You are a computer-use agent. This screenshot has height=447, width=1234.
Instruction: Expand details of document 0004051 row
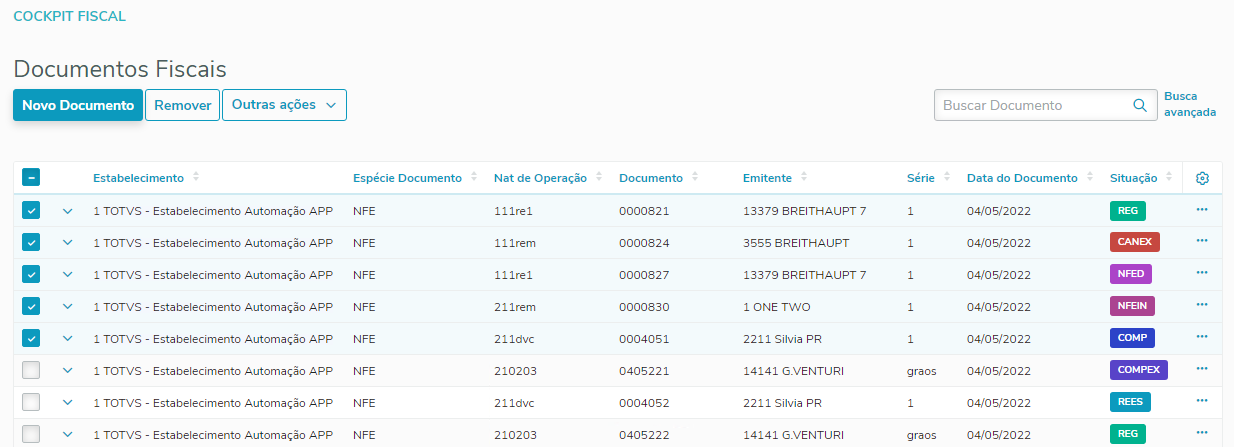(68, 339)
